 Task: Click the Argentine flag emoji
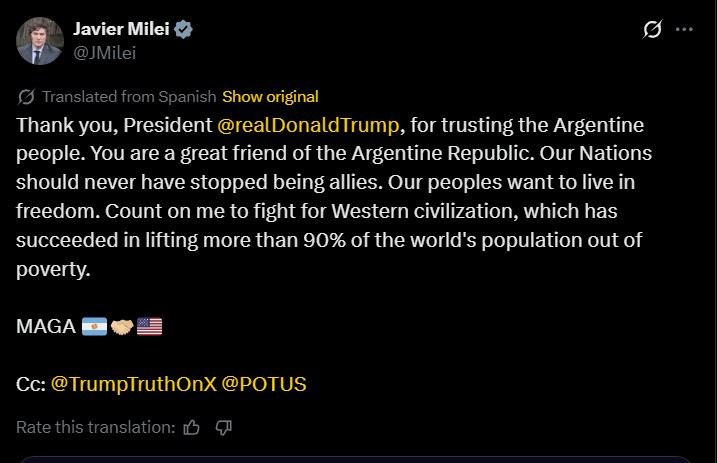[94, 327]
